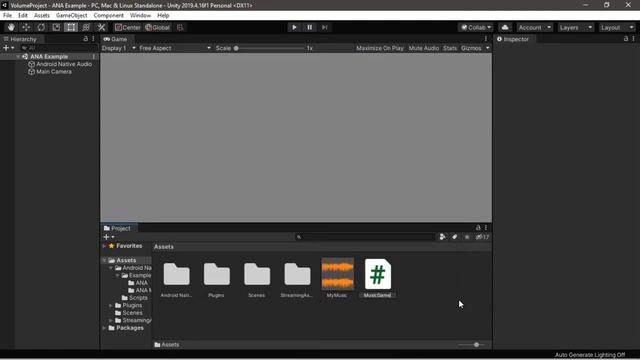Open the Help menu
640x360 pixels.
[163, 16]
